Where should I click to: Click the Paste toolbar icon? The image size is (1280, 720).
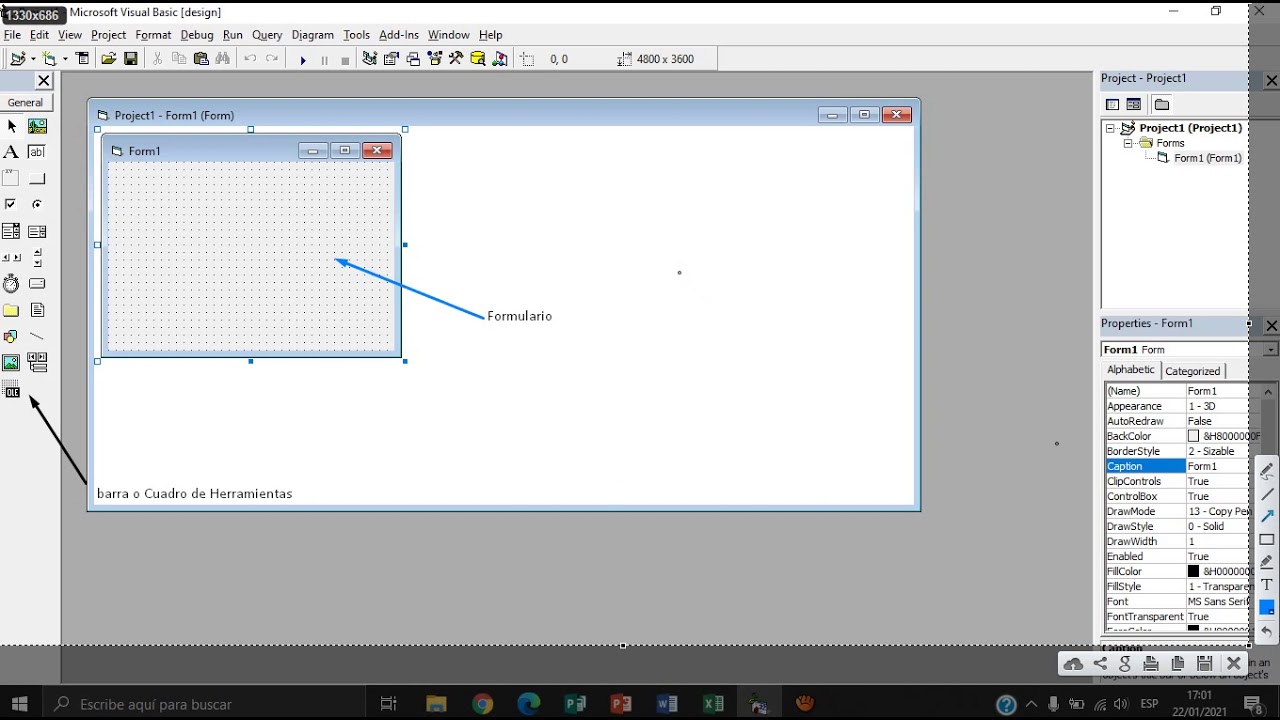coord(201,59)
